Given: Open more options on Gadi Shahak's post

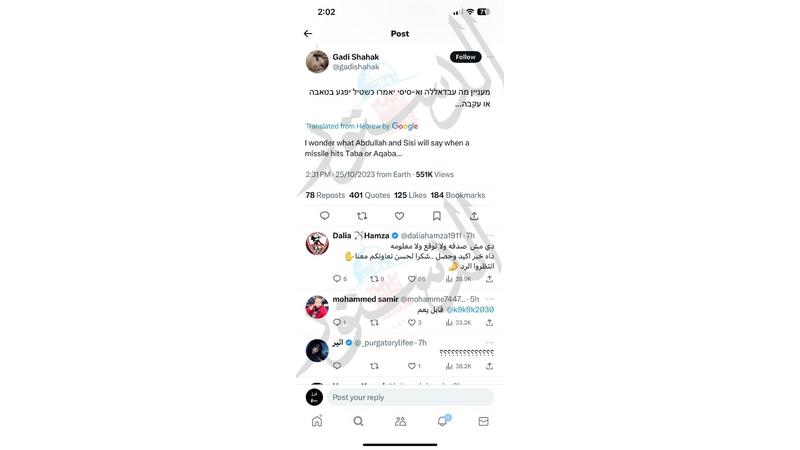Looking at the screenshot, I should click(x=490, y=57).
